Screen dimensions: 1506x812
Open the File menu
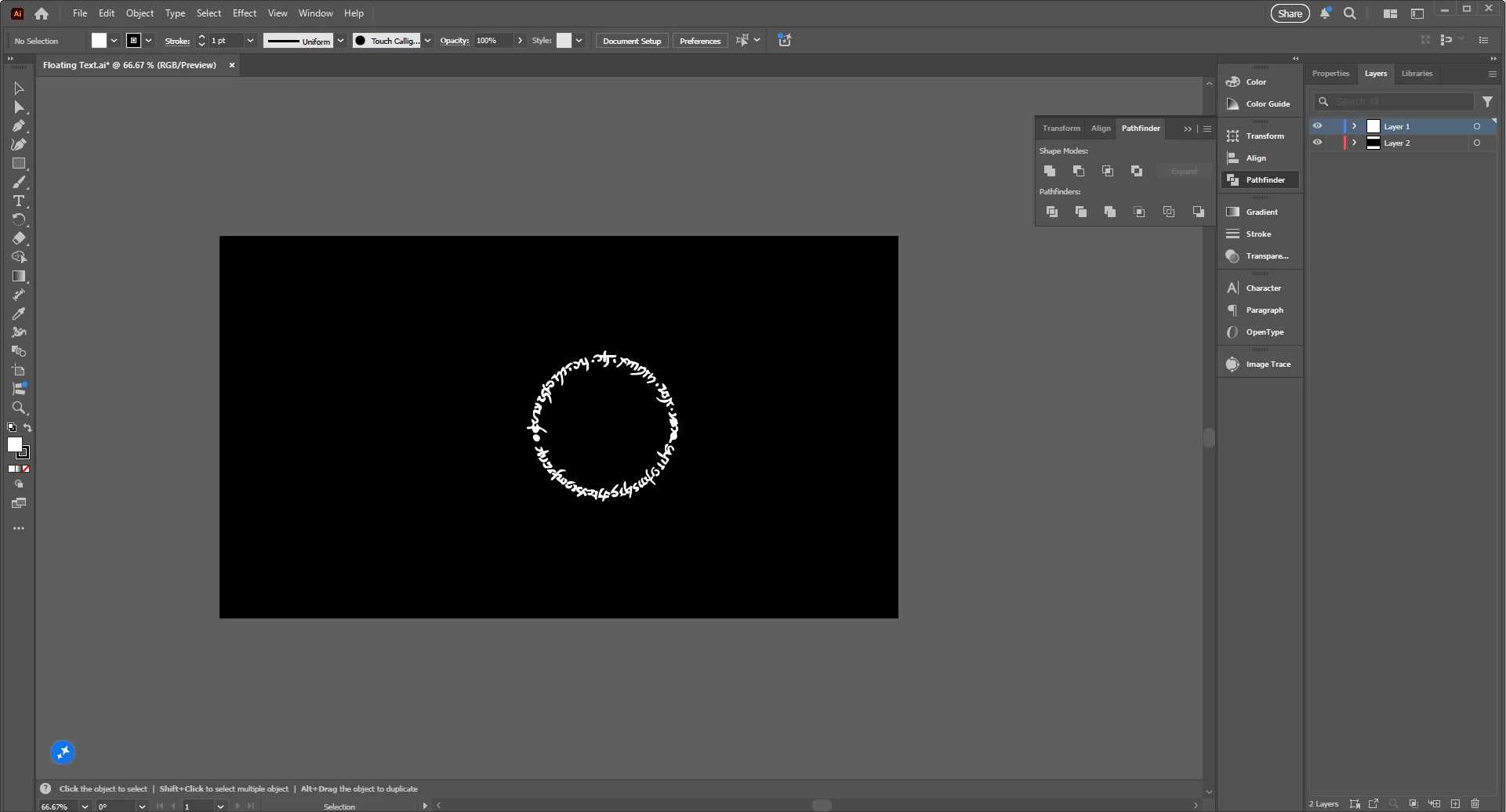click(80, 13)
